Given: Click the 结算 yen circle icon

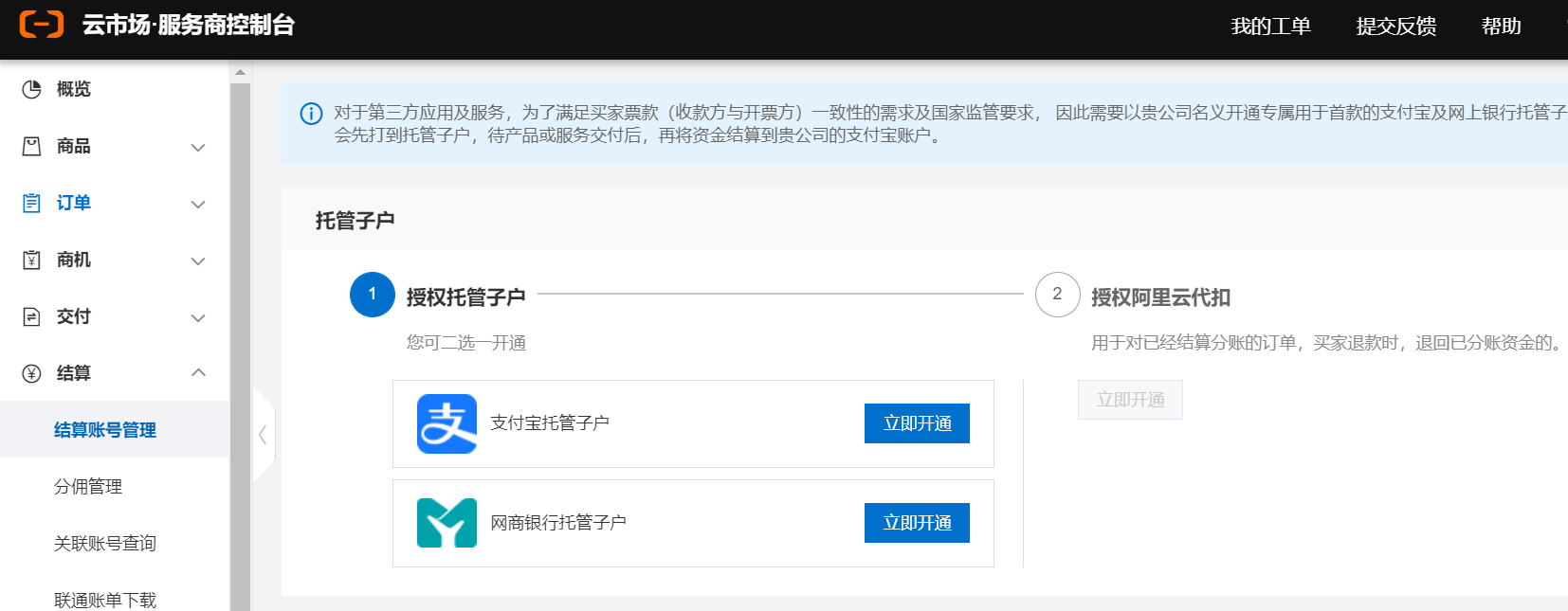Looking at the screenshot, I should click(x=32, y=373).
